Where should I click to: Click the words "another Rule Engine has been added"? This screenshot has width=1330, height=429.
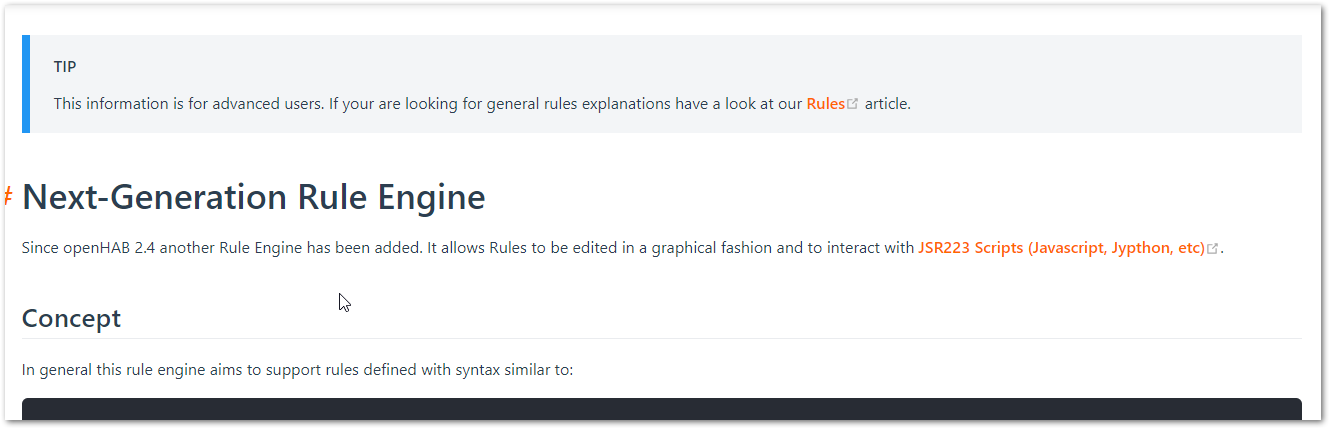coord(301,248)
